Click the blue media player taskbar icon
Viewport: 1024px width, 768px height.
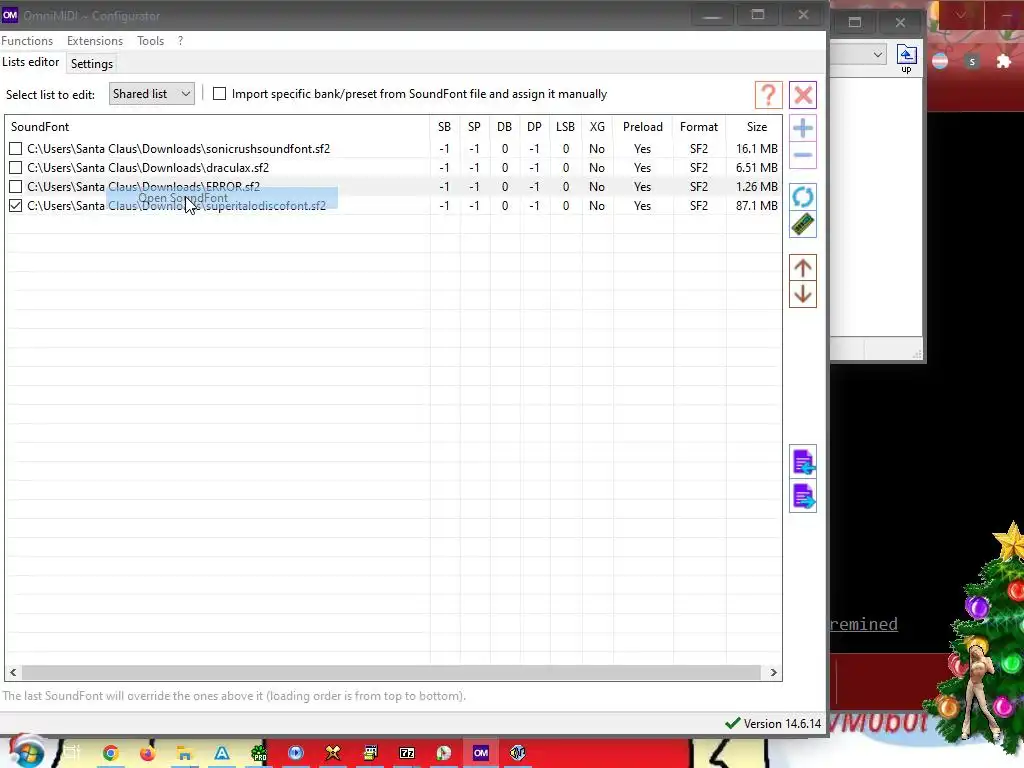[296, 753]
